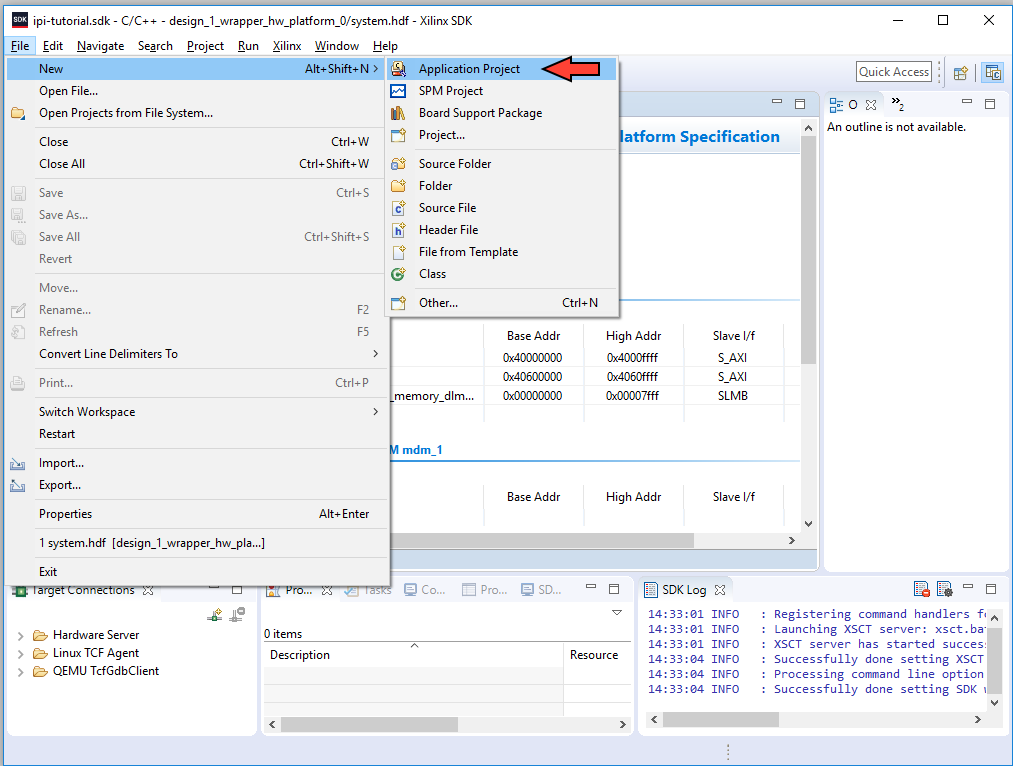Screen dimensions: 1013x766
Task: Show hidden views chevron with 2
Action: coord(897,103)
